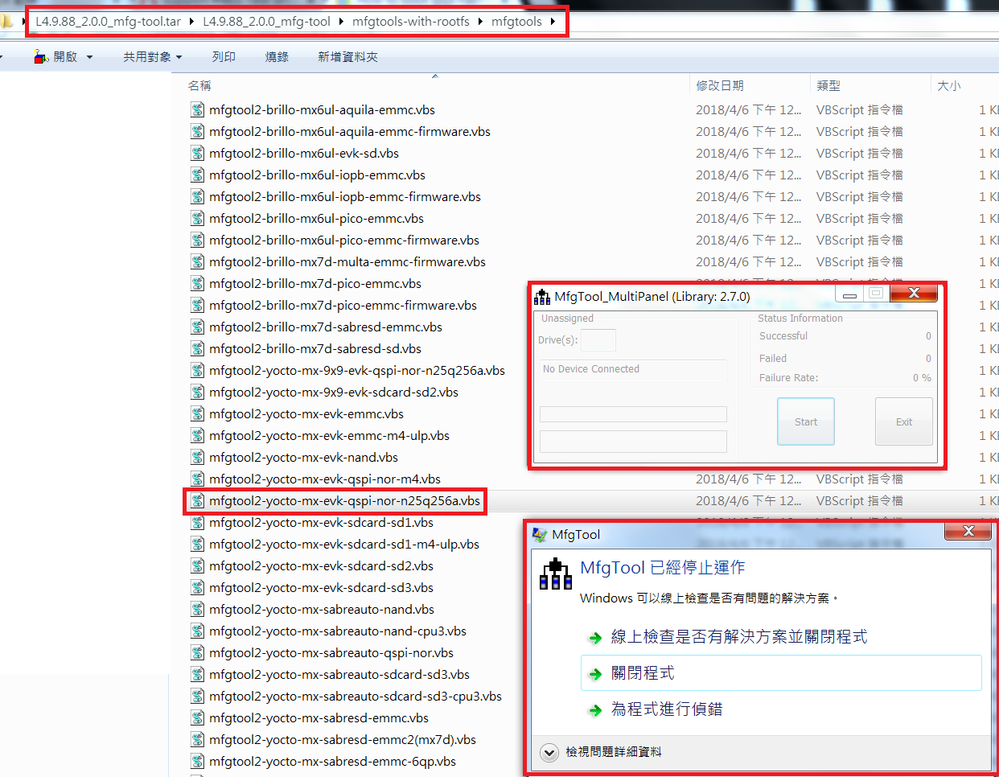Image resolution: width=999 pixels, height=777 pixels.
Task: Expand breadcrumb arrow after L4.9.88_2.0.0_mfg-tool folder
Action: tap(341, 22)
